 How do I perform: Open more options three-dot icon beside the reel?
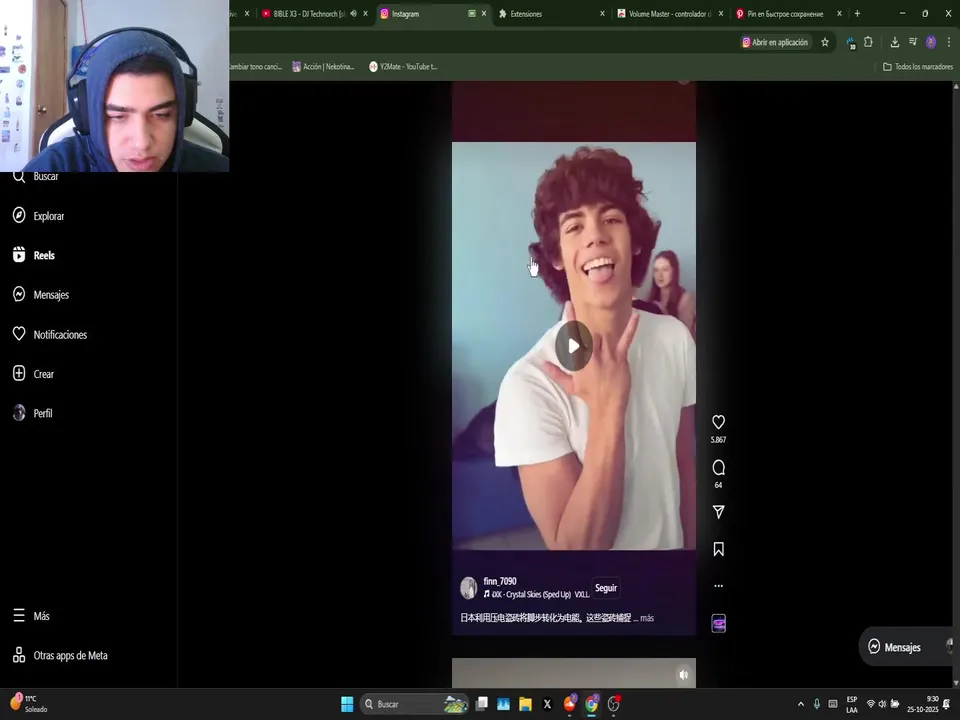[718, 586]
